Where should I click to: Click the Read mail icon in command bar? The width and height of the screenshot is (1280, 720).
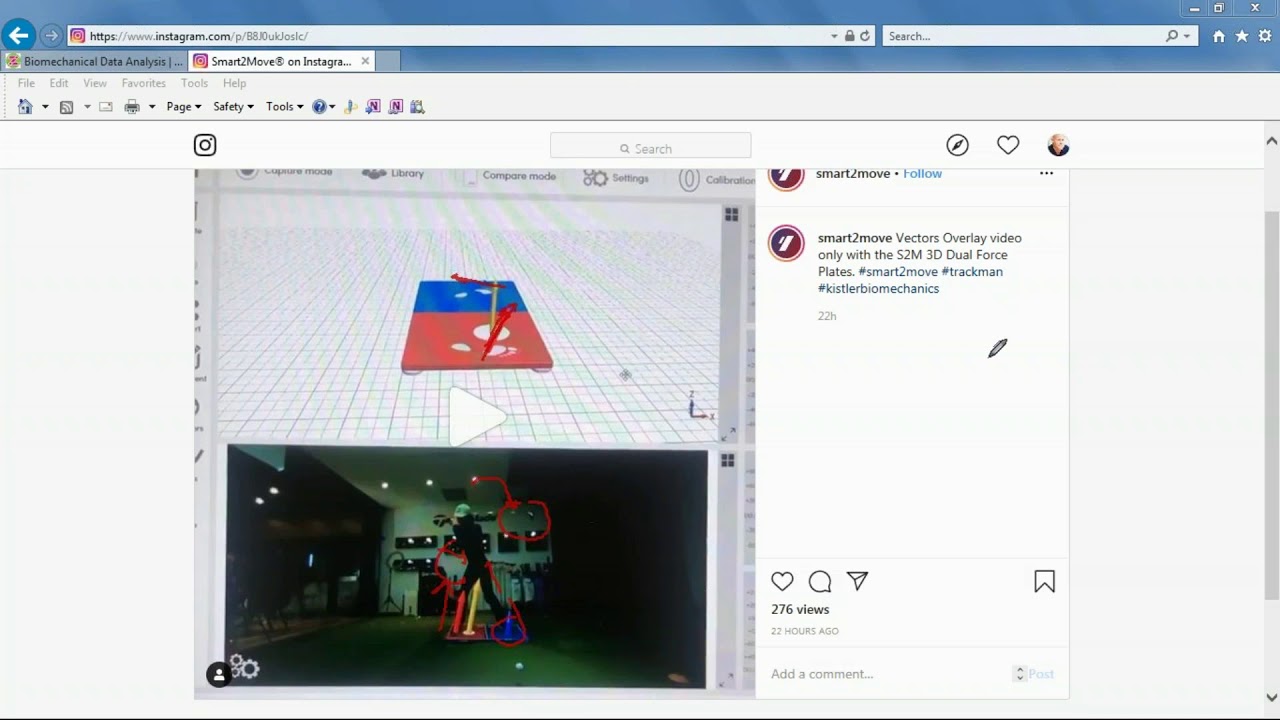pos(105,107)
